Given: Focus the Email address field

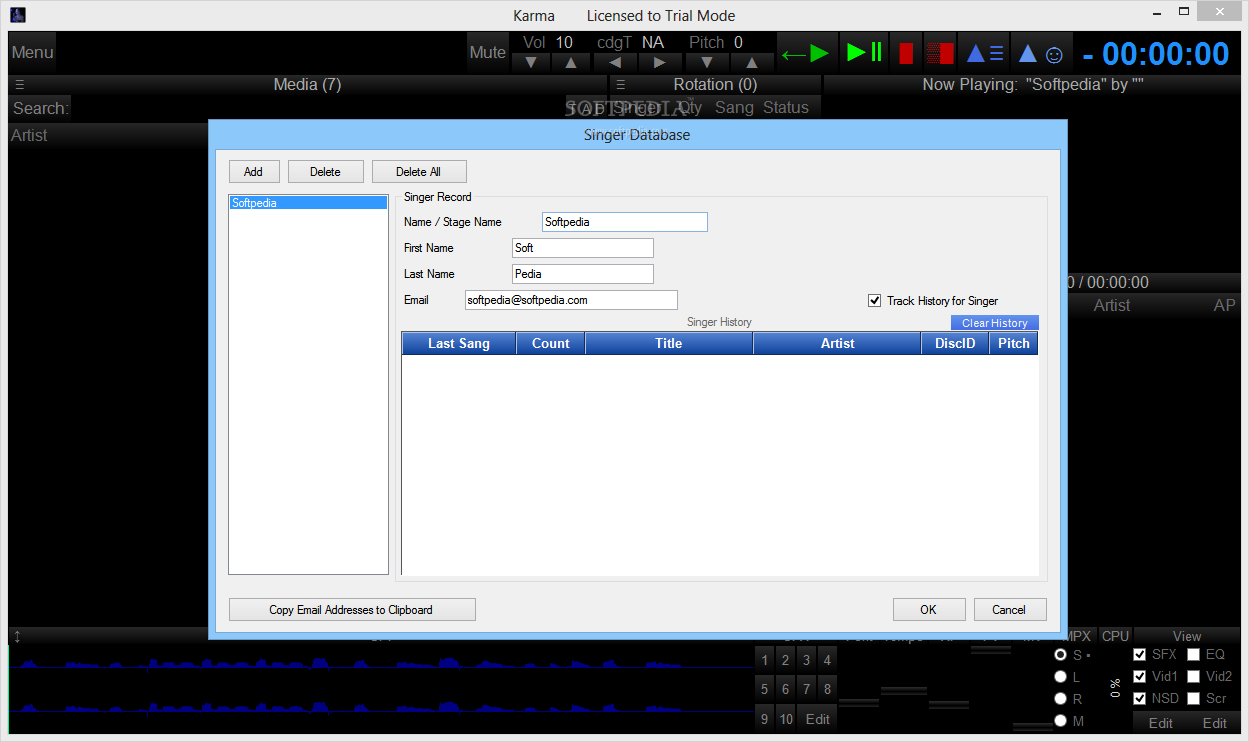Looking at the screenshot, I should (x=571, y=300).
